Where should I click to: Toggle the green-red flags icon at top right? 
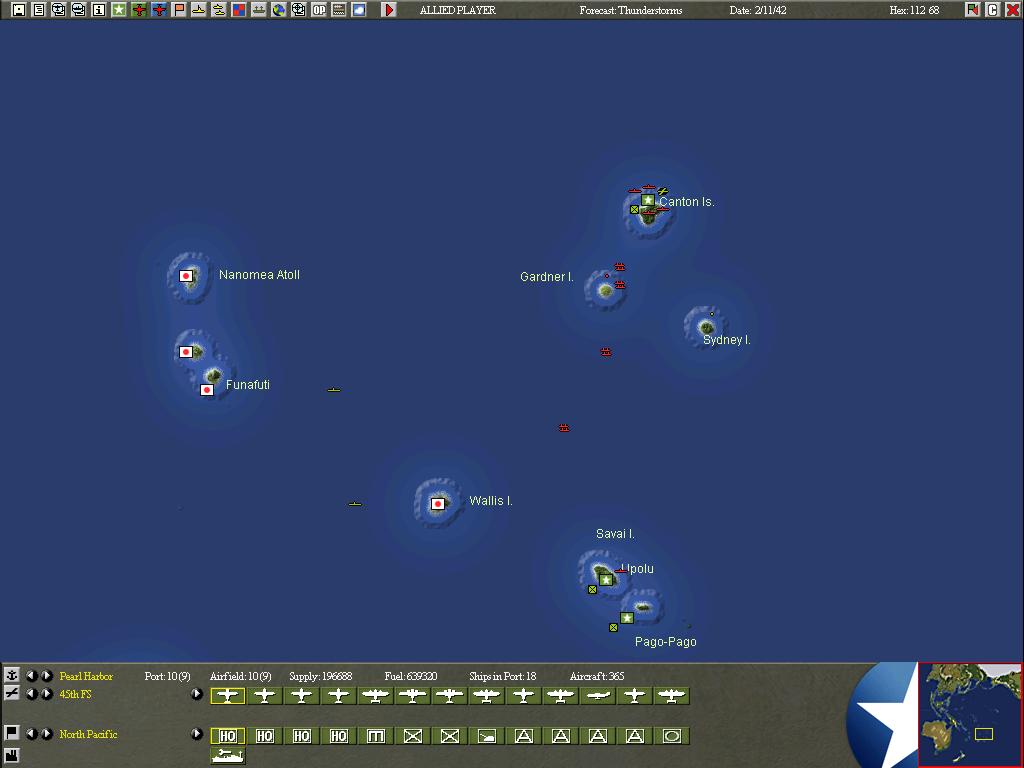click(x=972, y=10)
